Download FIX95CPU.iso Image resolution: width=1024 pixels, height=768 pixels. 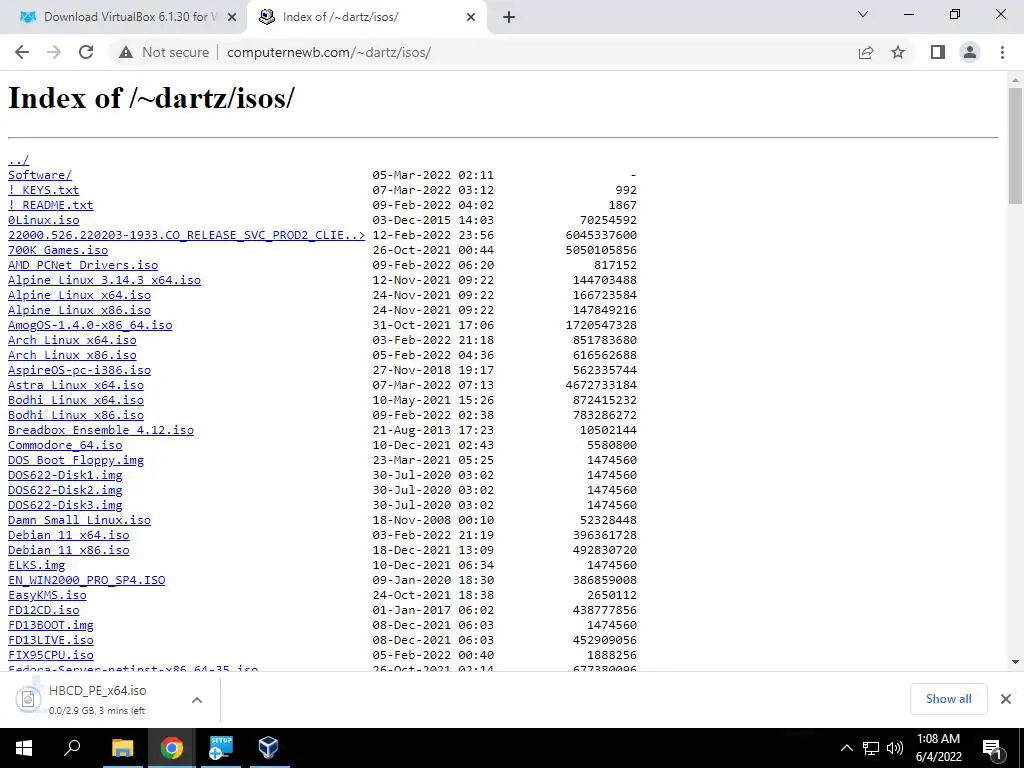50,656
